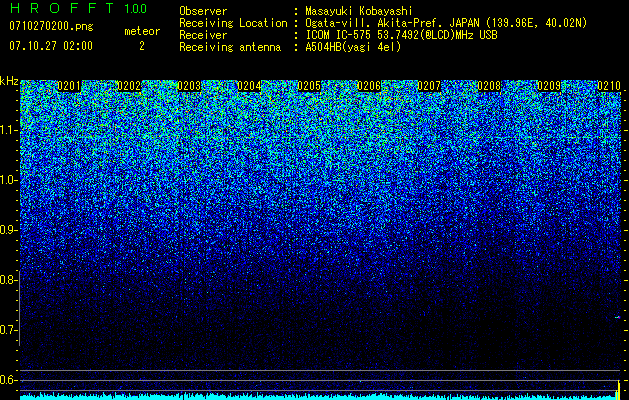
Task: Click the Ogata-vill. Akita-Pref. JAPAN location text
Action: click(x=446, y=24)
